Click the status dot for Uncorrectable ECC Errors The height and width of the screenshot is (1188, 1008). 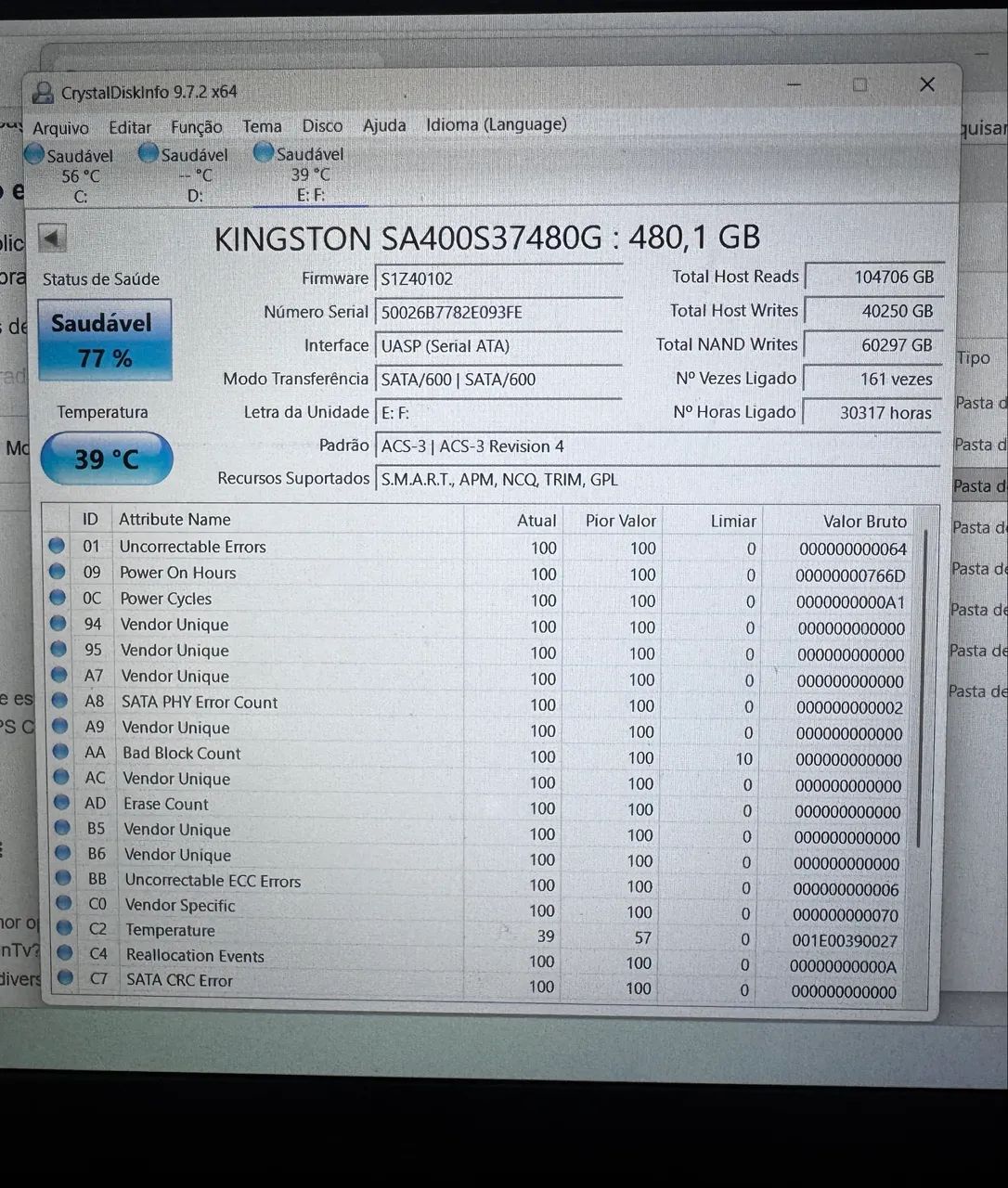pos(63,878)
